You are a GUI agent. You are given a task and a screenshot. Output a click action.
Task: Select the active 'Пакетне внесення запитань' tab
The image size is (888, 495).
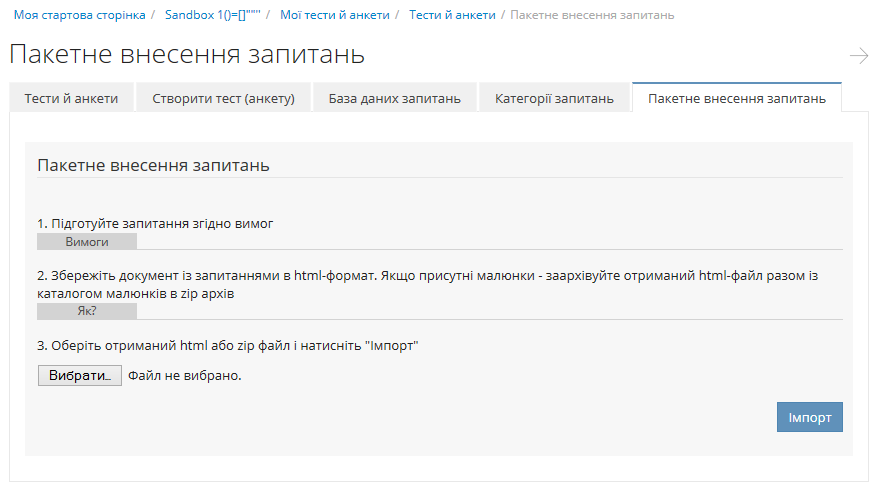tap(736, 98)
